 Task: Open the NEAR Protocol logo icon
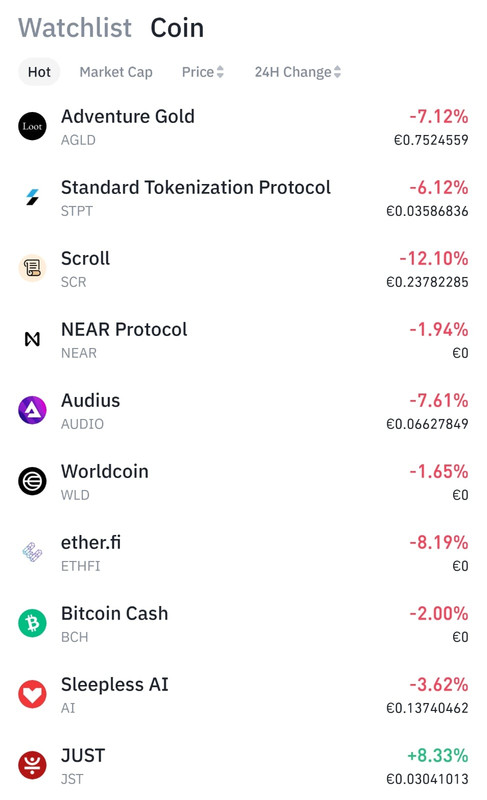(x=32, y=339)
